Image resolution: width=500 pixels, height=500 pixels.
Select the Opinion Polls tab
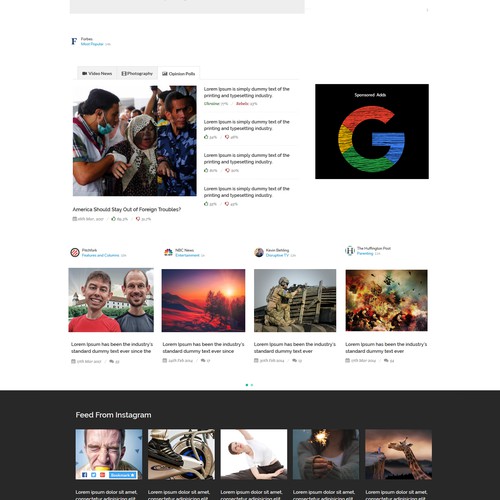(178, 73)
